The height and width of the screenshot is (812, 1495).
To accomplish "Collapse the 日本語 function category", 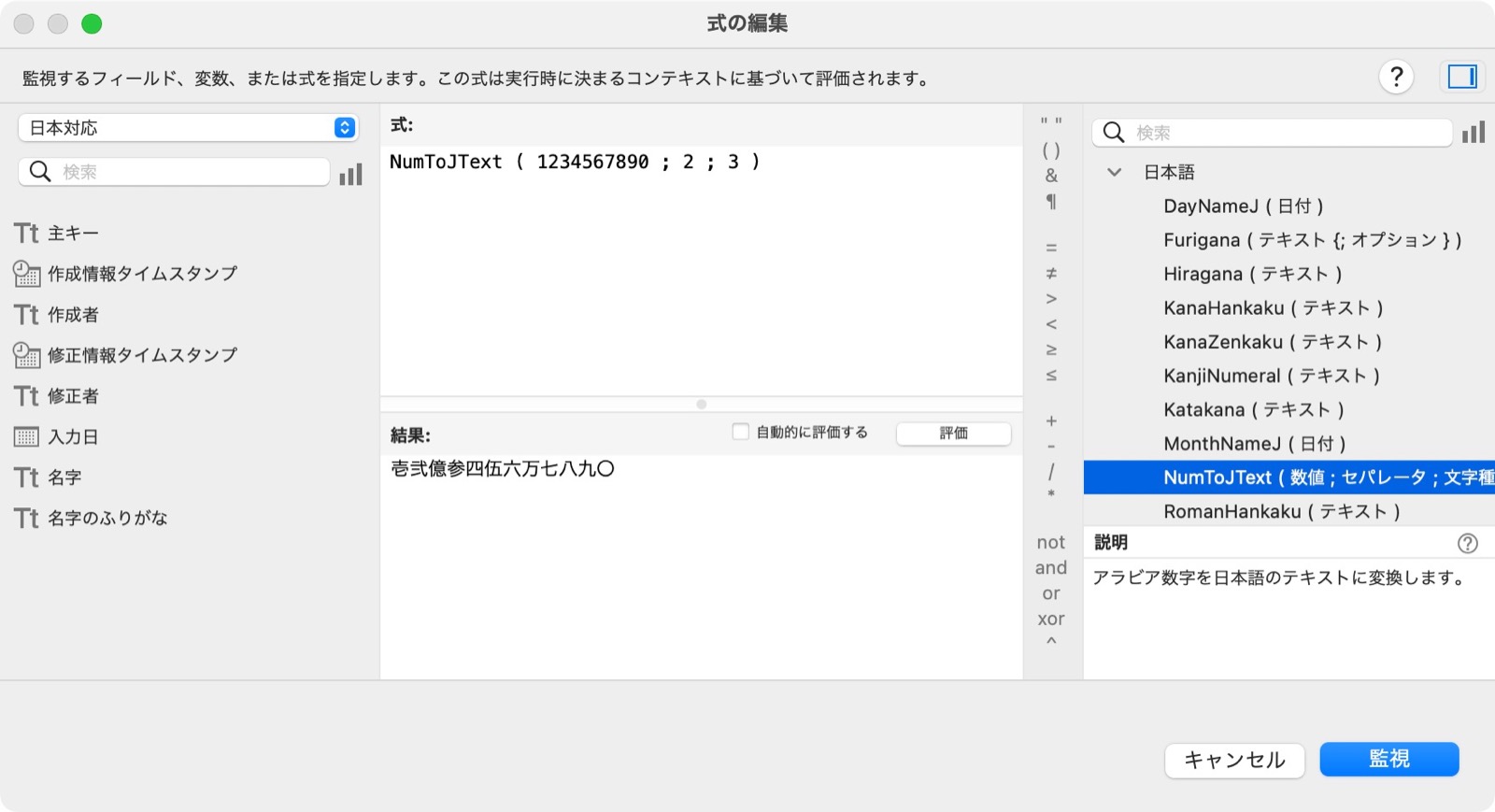I will pyautogui.click(x=1114, y=172).
